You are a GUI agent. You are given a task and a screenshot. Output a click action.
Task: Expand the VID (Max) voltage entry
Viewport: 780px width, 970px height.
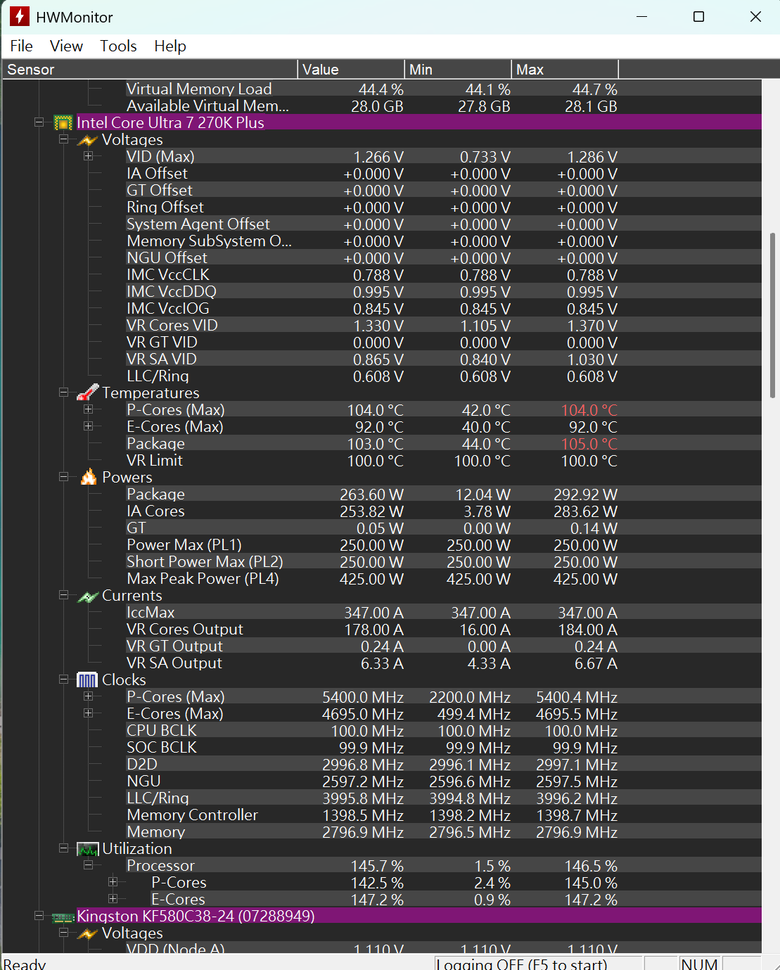(88, 157)
